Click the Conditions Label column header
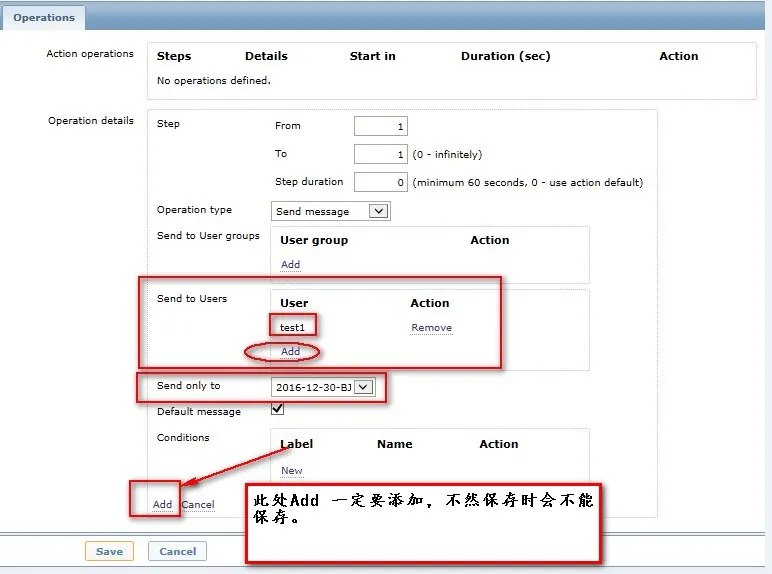This screenshot has width=772, height=574. [x=297, y=444]
